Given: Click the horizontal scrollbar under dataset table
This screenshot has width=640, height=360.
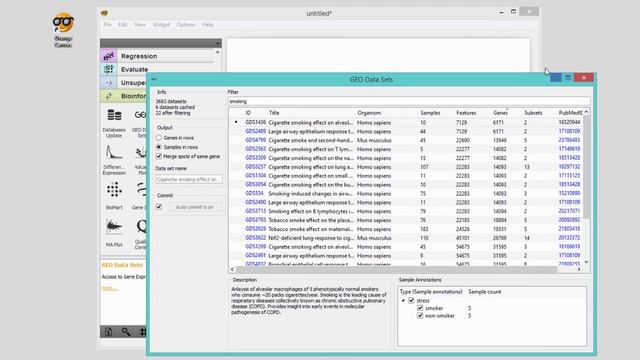Looking at the screenshot, I should click(396, 269).
